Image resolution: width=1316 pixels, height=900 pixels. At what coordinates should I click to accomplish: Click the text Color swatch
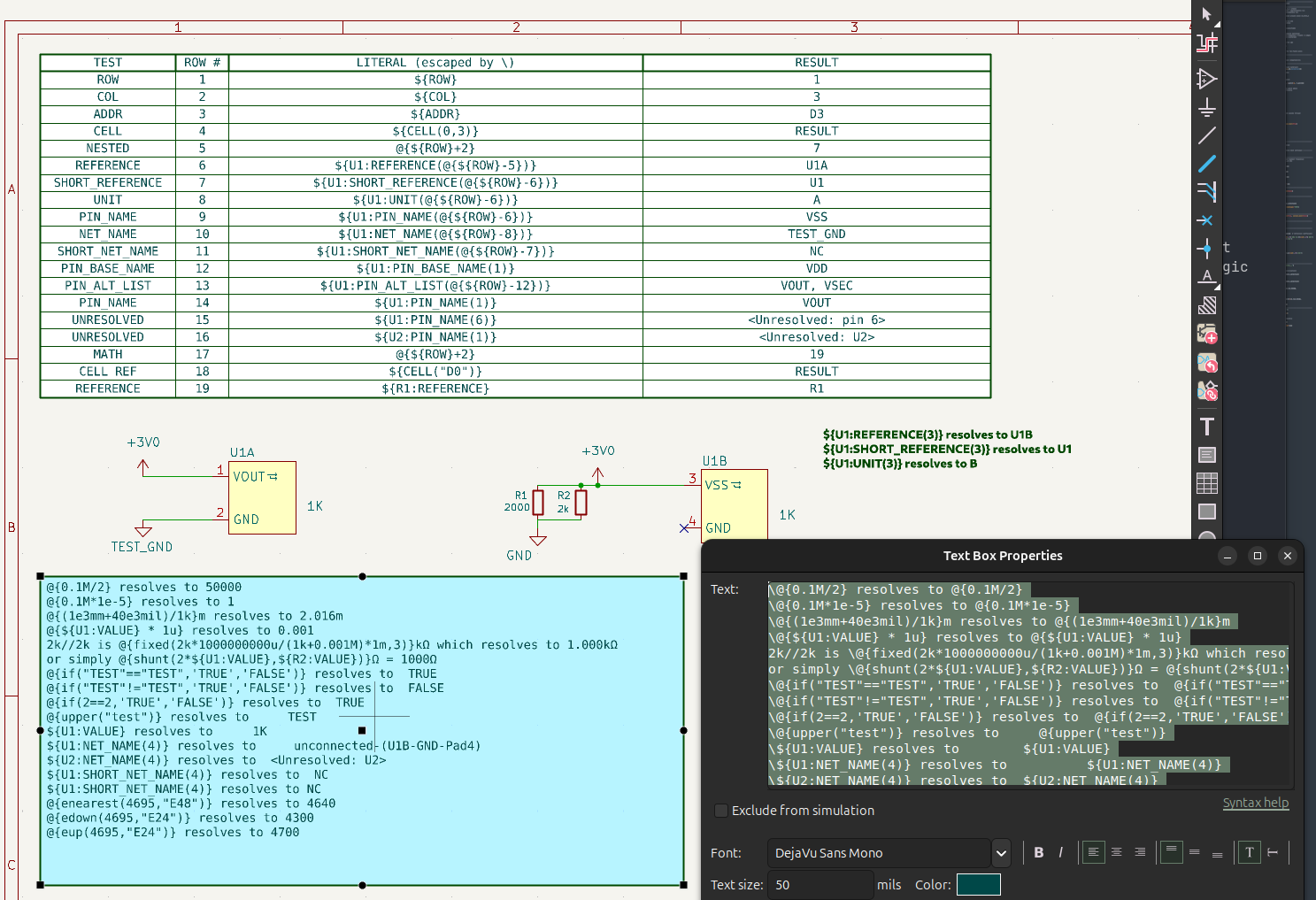[x=978, y=885]
